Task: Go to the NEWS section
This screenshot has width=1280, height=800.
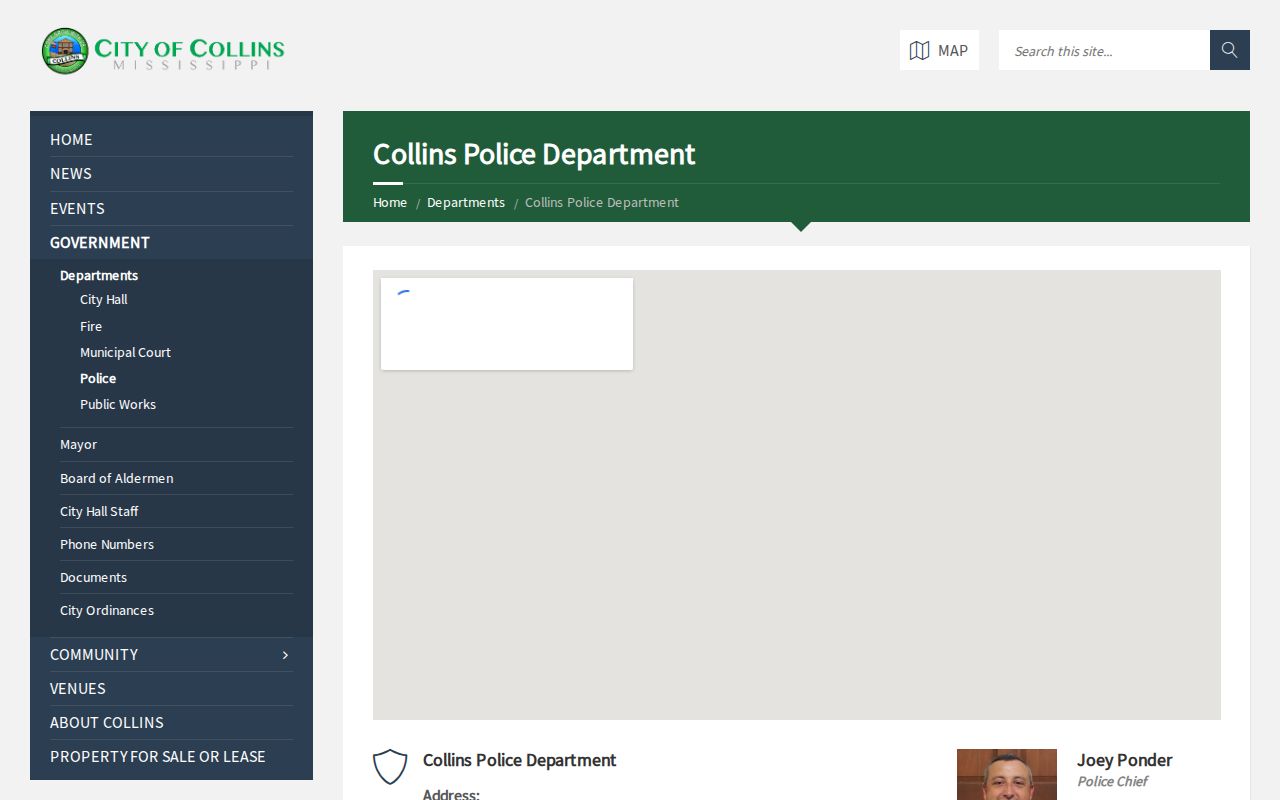Action: tap(71, 174)
